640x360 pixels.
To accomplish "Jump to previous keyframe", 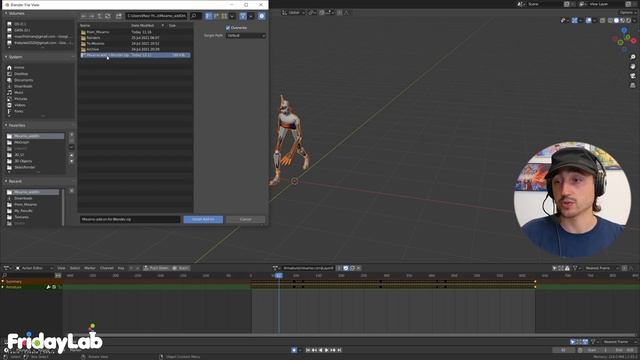I will 314,350.
